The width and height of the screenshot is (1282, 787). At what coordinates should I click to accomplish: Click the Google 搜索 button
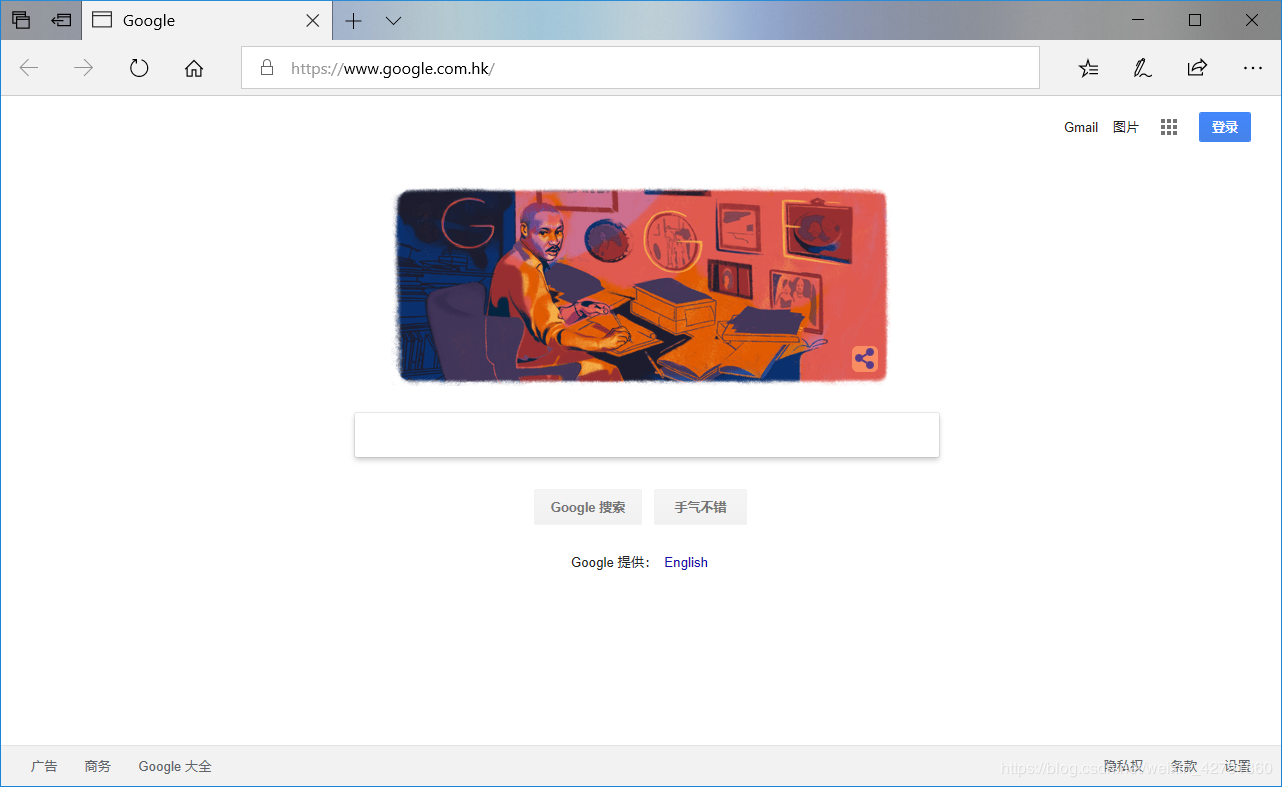coord(588,507)
